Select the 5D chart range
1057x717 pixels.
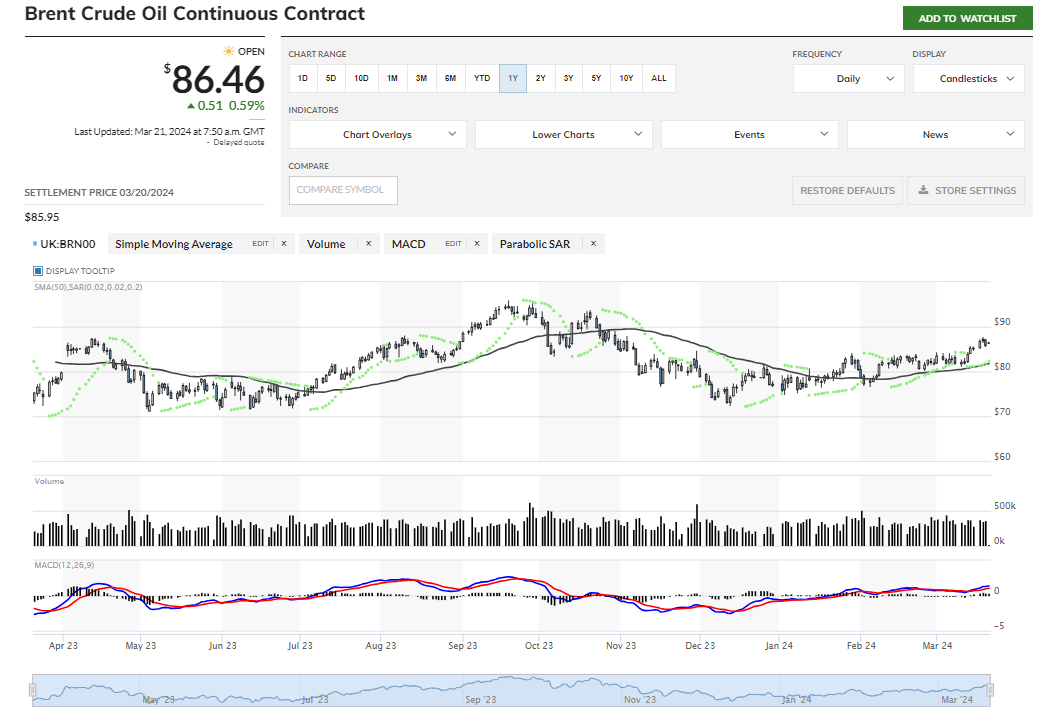331,78
